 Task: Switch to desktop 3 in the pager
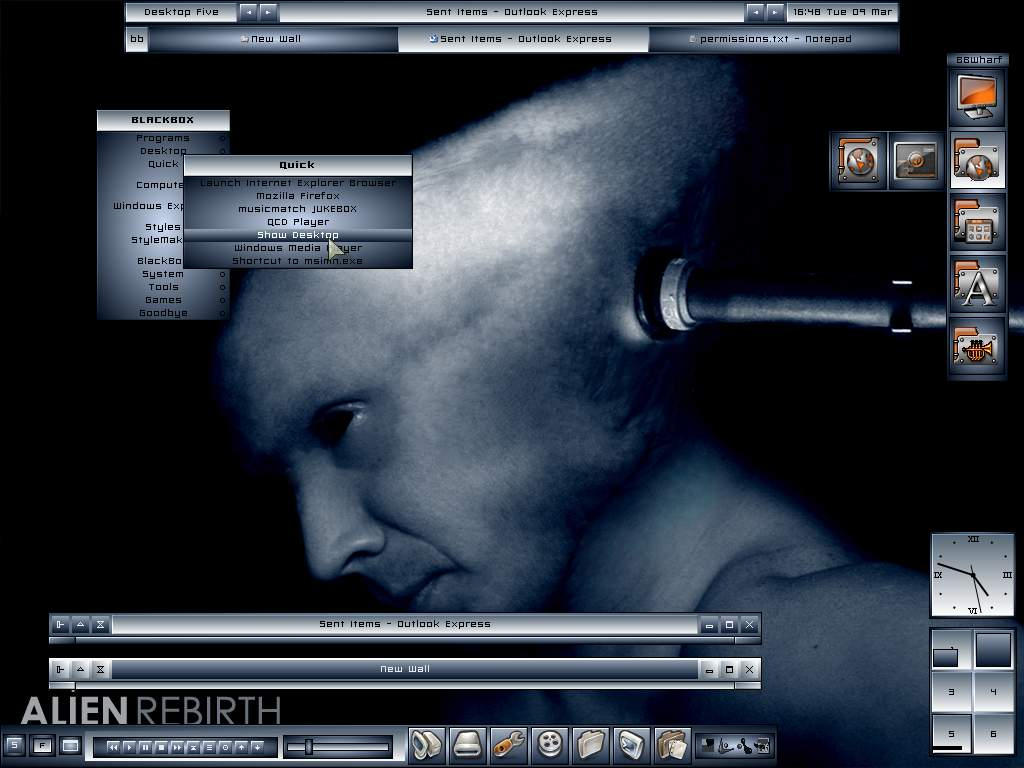[951, 692]
